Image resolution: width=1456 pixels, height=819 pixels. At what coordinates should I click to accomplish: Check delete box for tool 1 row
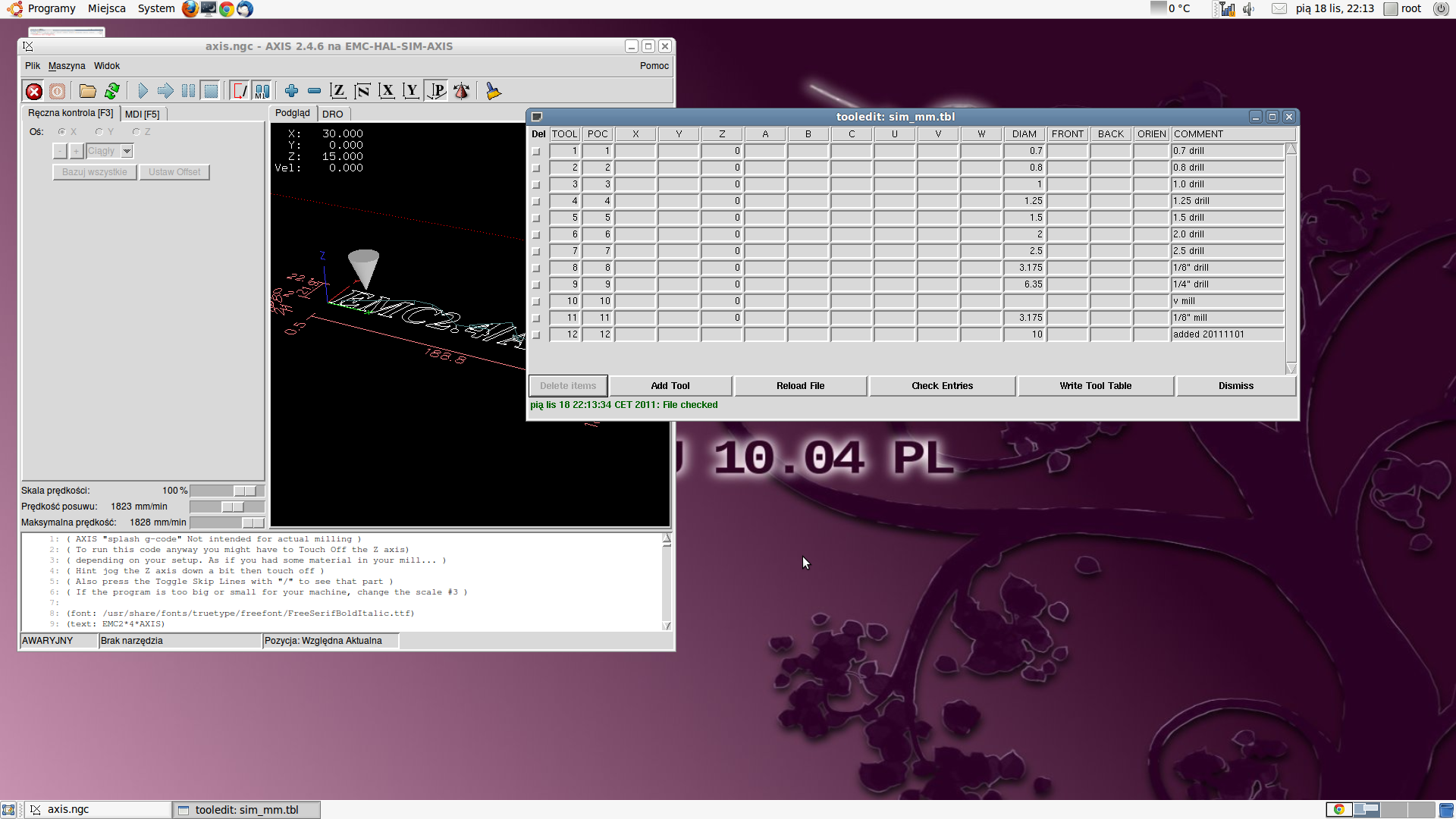click(537, 151)
